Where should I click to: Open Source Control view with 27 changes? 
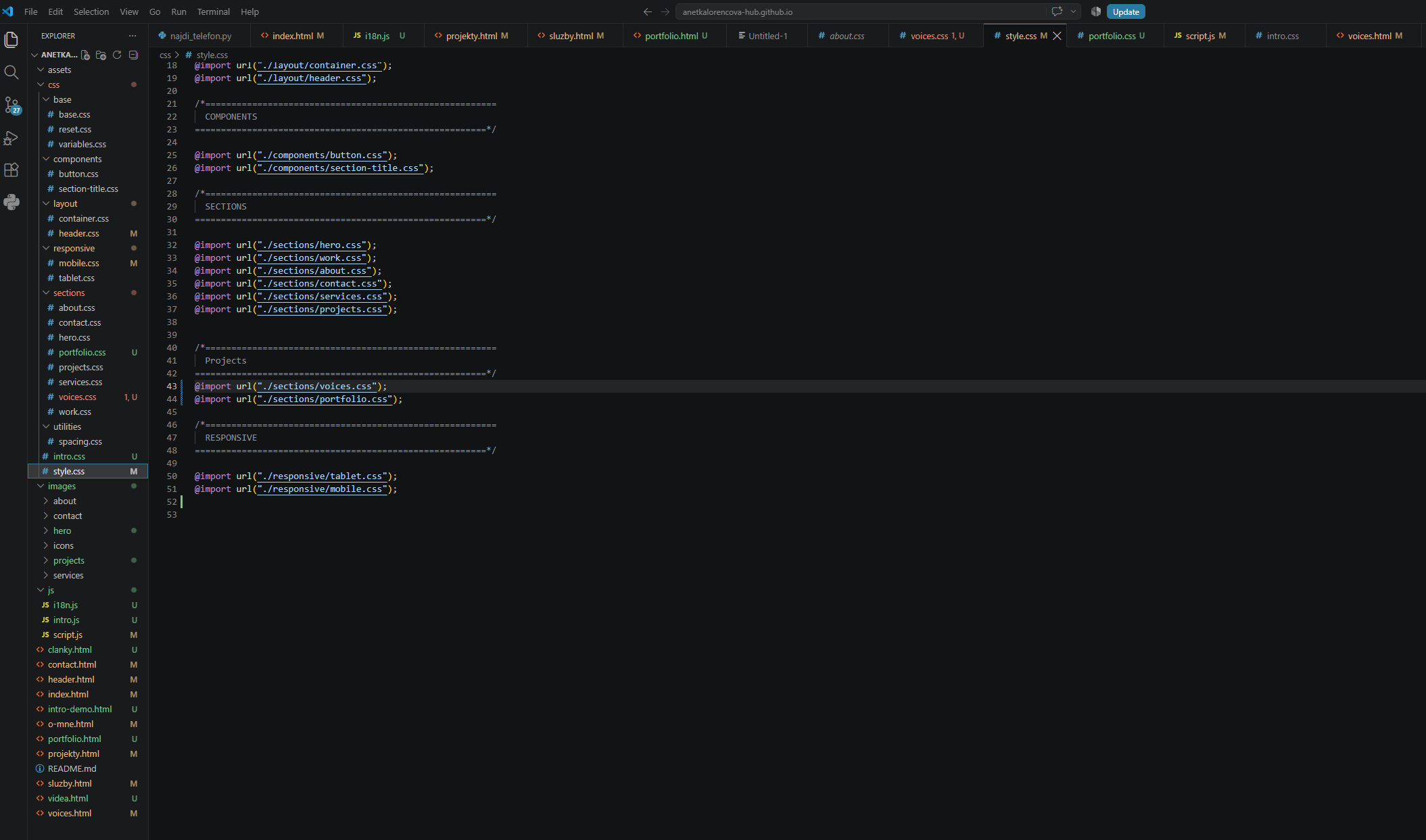click(x=11, y=105)
